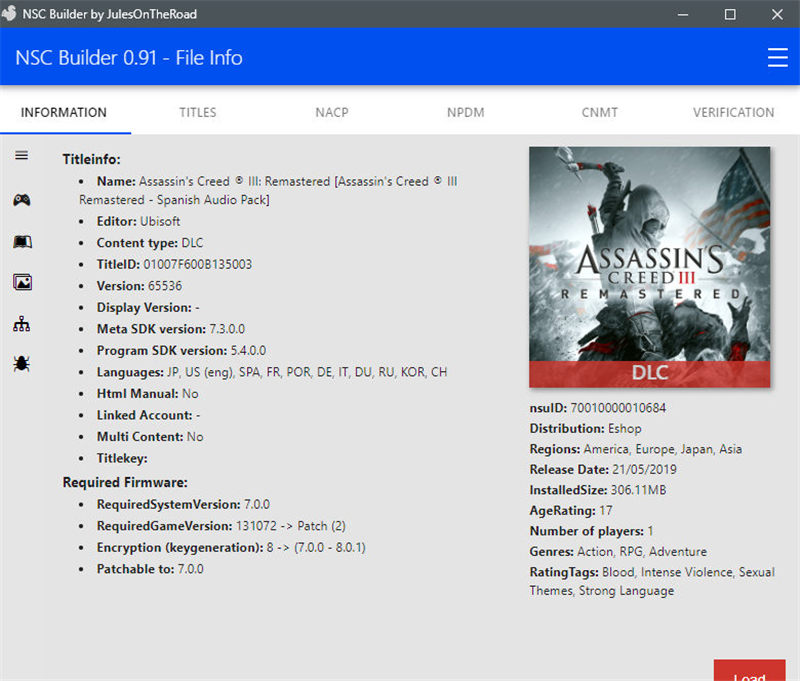Select the picture gallery sidebar icon
The height and width of the screenshot is (681, 800).
(22, 282)
